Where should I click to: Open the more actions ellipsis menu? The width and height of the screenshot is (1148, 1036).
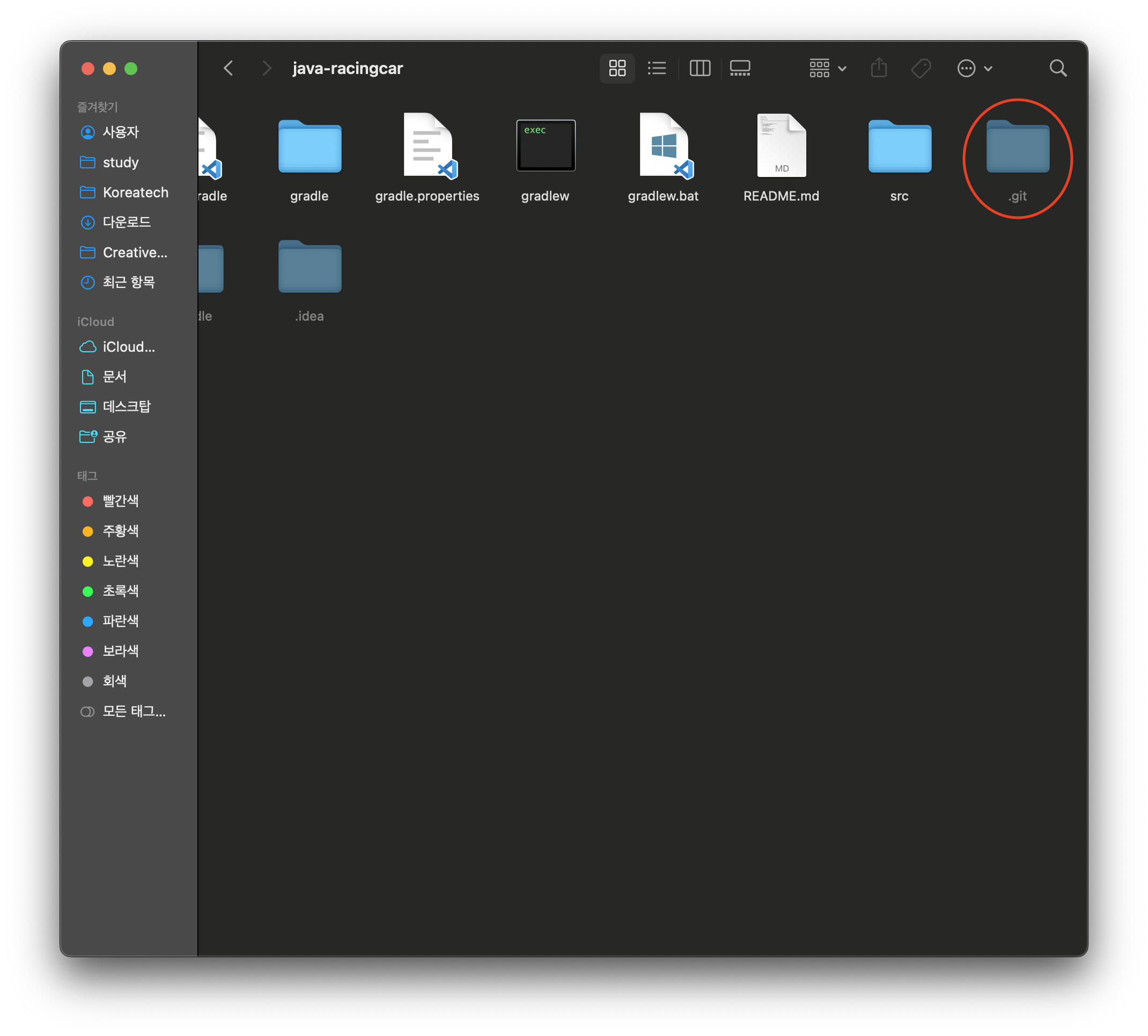click(974, 68)
